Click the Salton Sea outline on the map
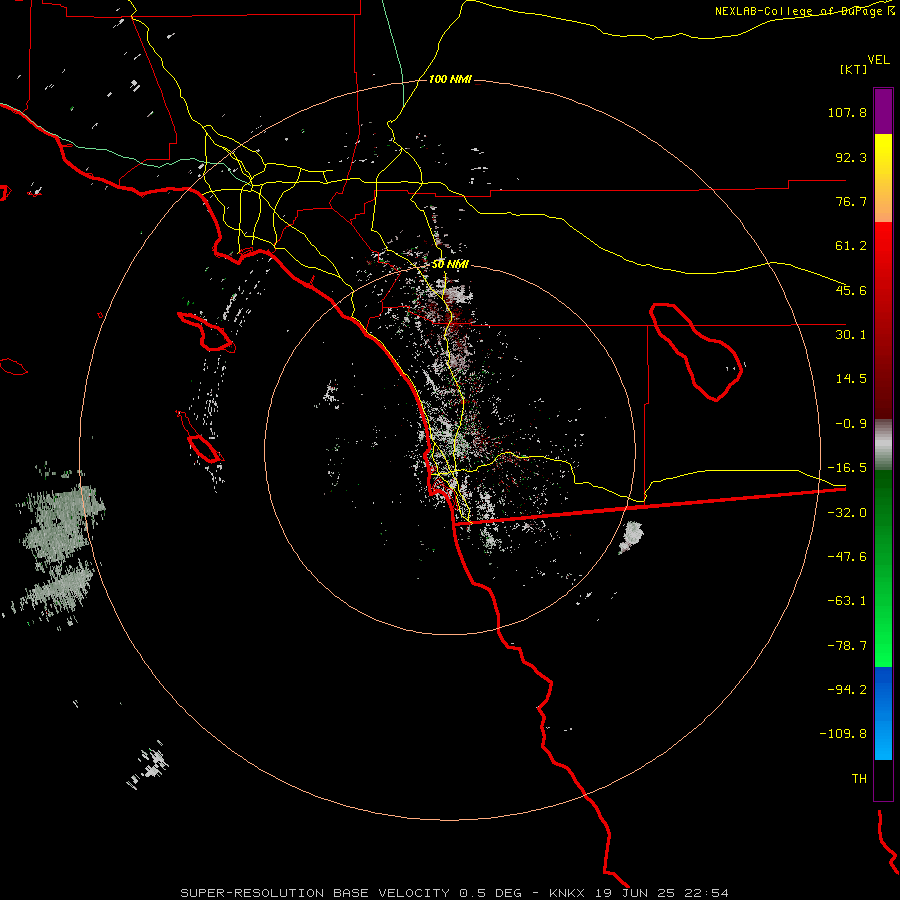Screen dimensions: 900x900 (x=696, y=352)
